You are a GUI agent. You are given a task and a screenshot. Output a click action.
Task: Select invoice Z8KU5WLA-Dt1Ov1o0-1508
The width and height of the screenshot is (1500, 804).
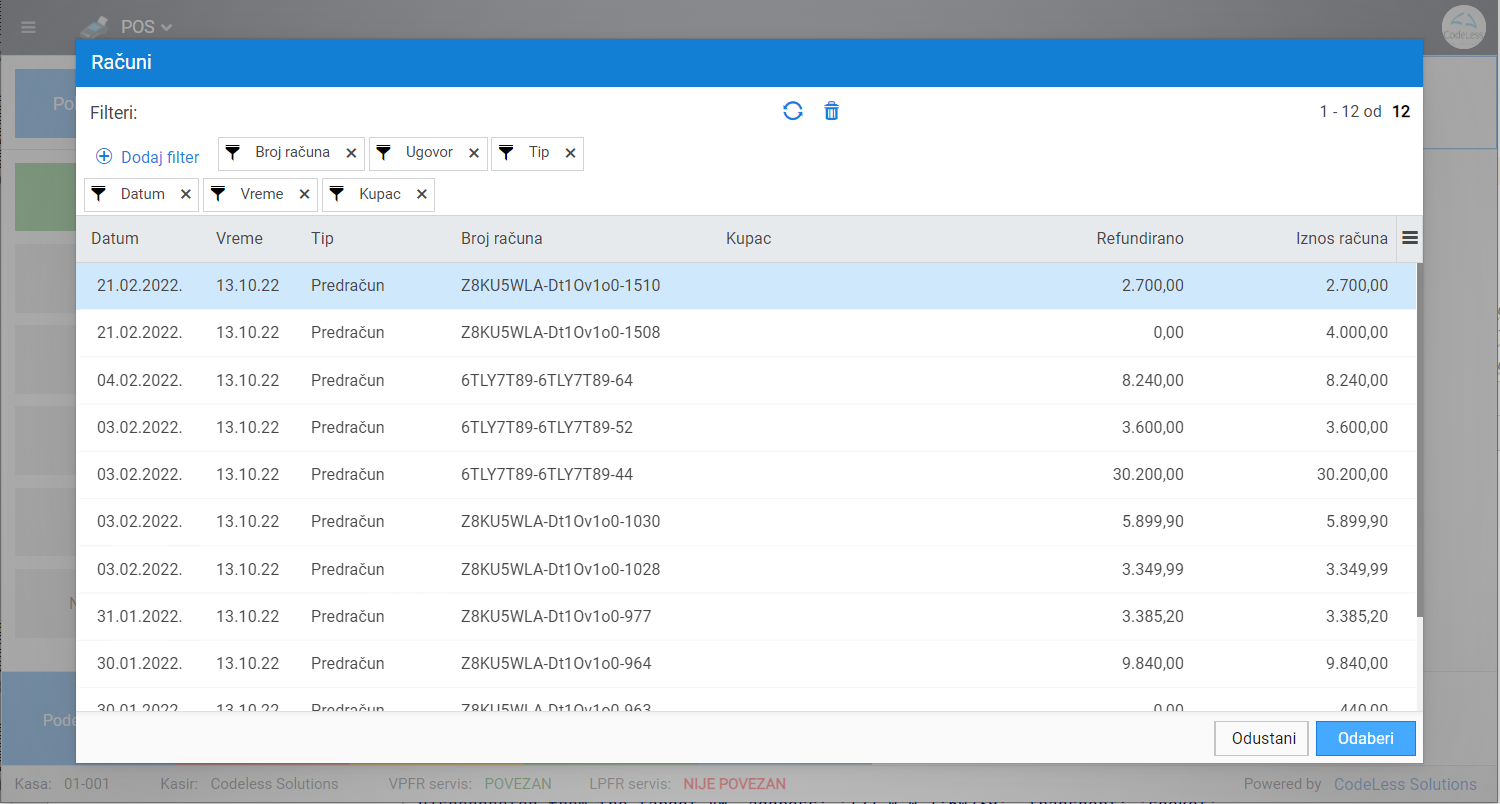coord(746,333)
